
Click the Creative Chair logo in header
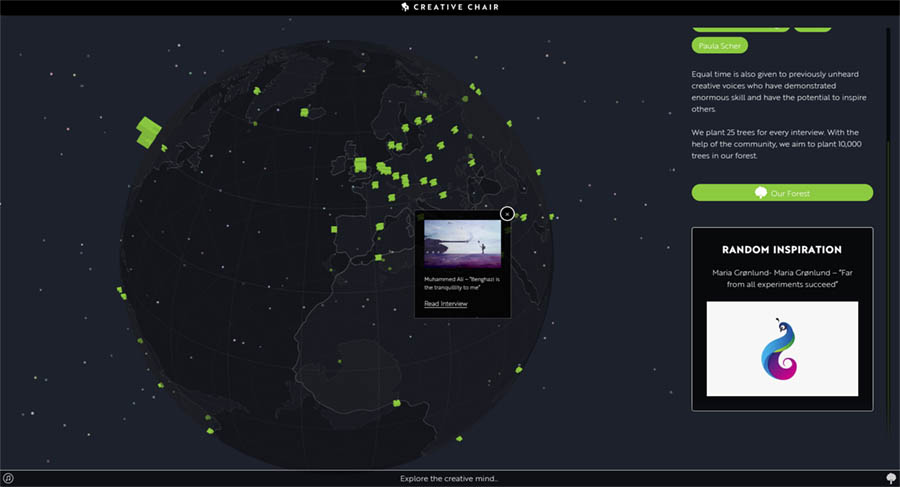click(x=405, y=7)
